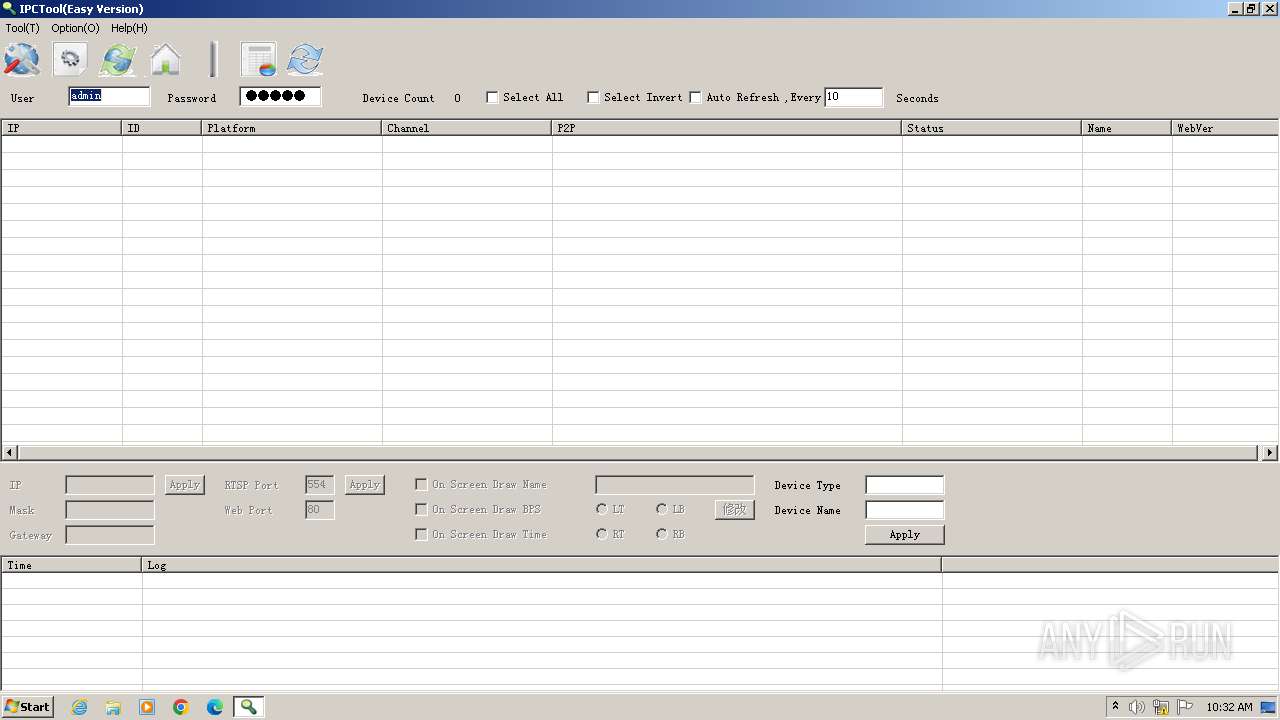1280x720 pixels.
Task: Click the Device Name input field
Action: (905, 510)
